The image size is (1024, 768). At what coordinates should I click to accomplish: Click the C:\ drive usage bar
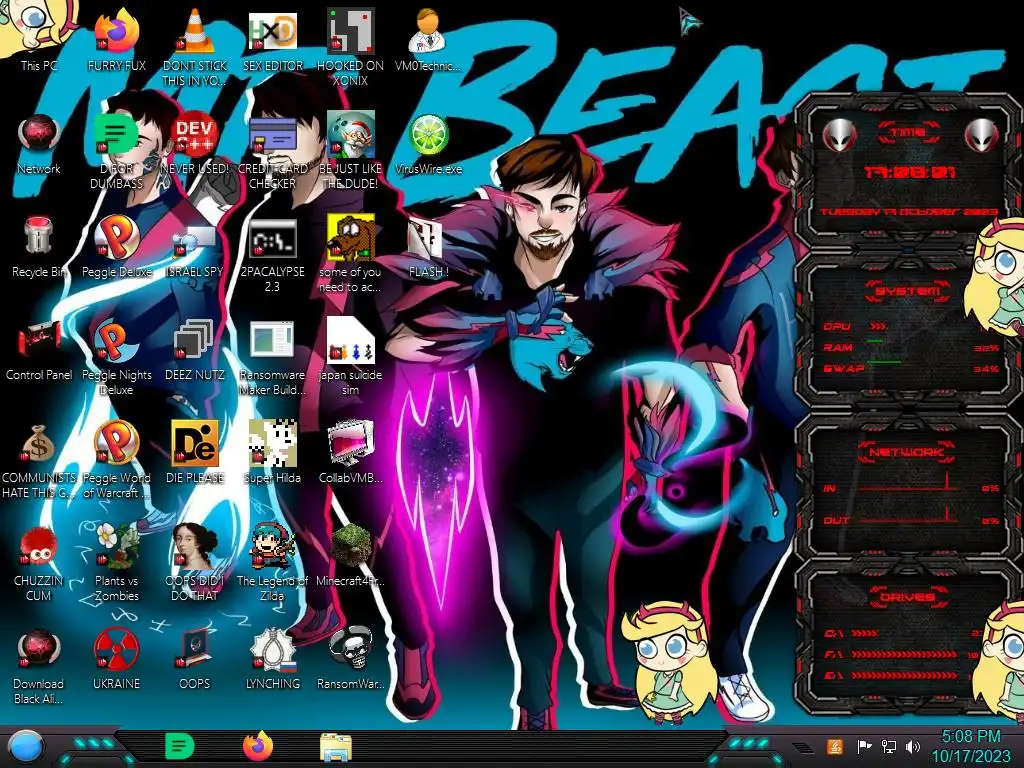(x=865, y=633)
